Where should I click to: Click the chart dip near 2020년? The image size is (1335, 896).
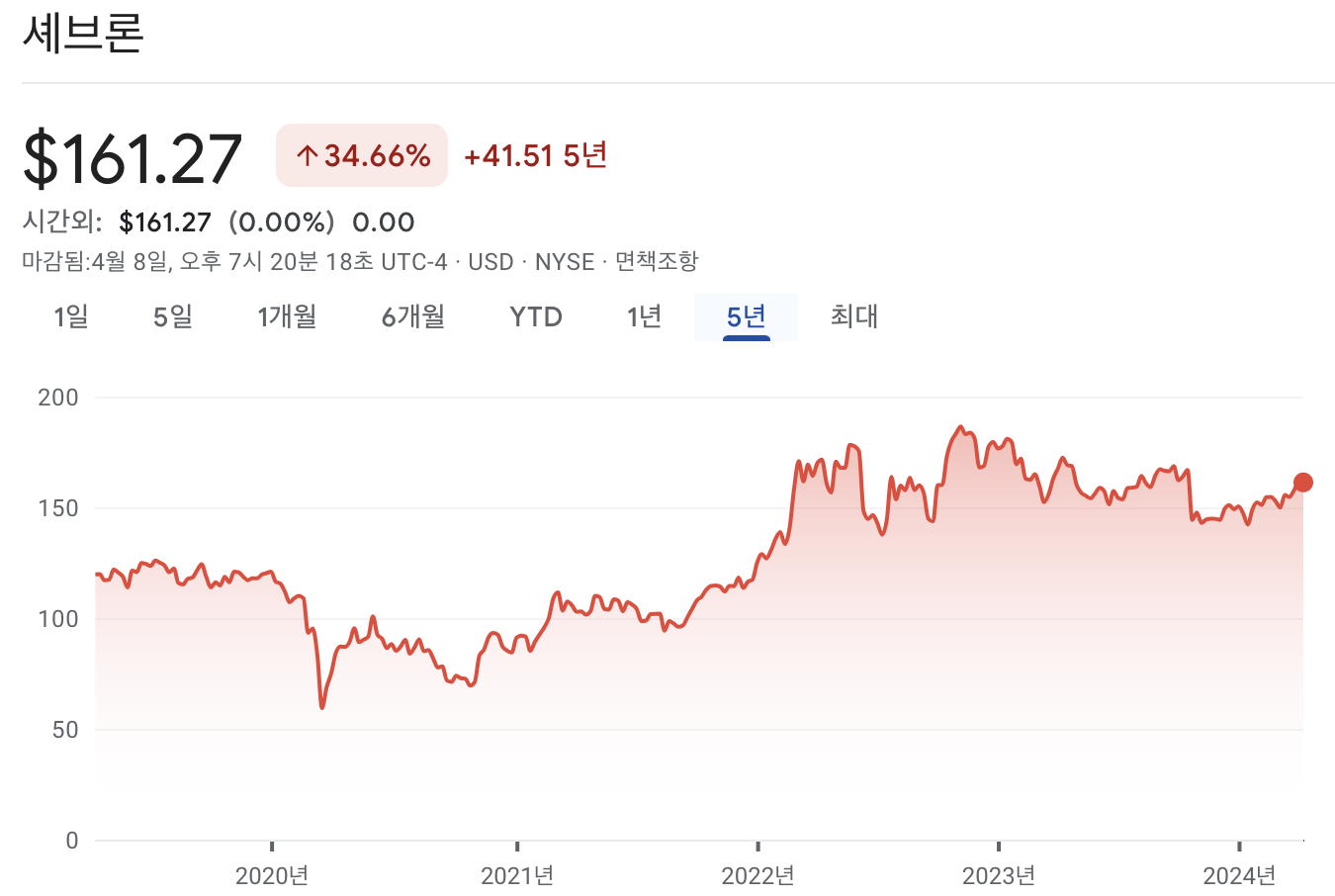pyautogui.click(x=320, y=706)
